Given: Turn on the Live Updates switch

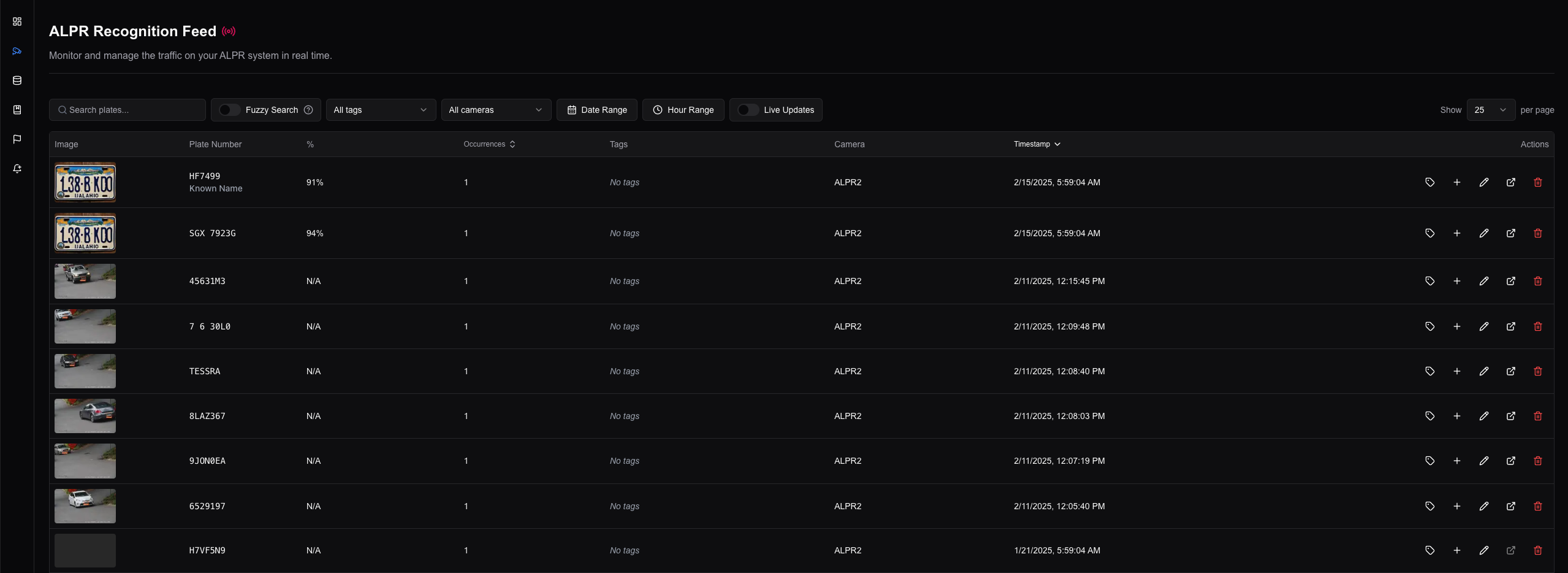Looking at the screenshot, I should tap(747, 110).
